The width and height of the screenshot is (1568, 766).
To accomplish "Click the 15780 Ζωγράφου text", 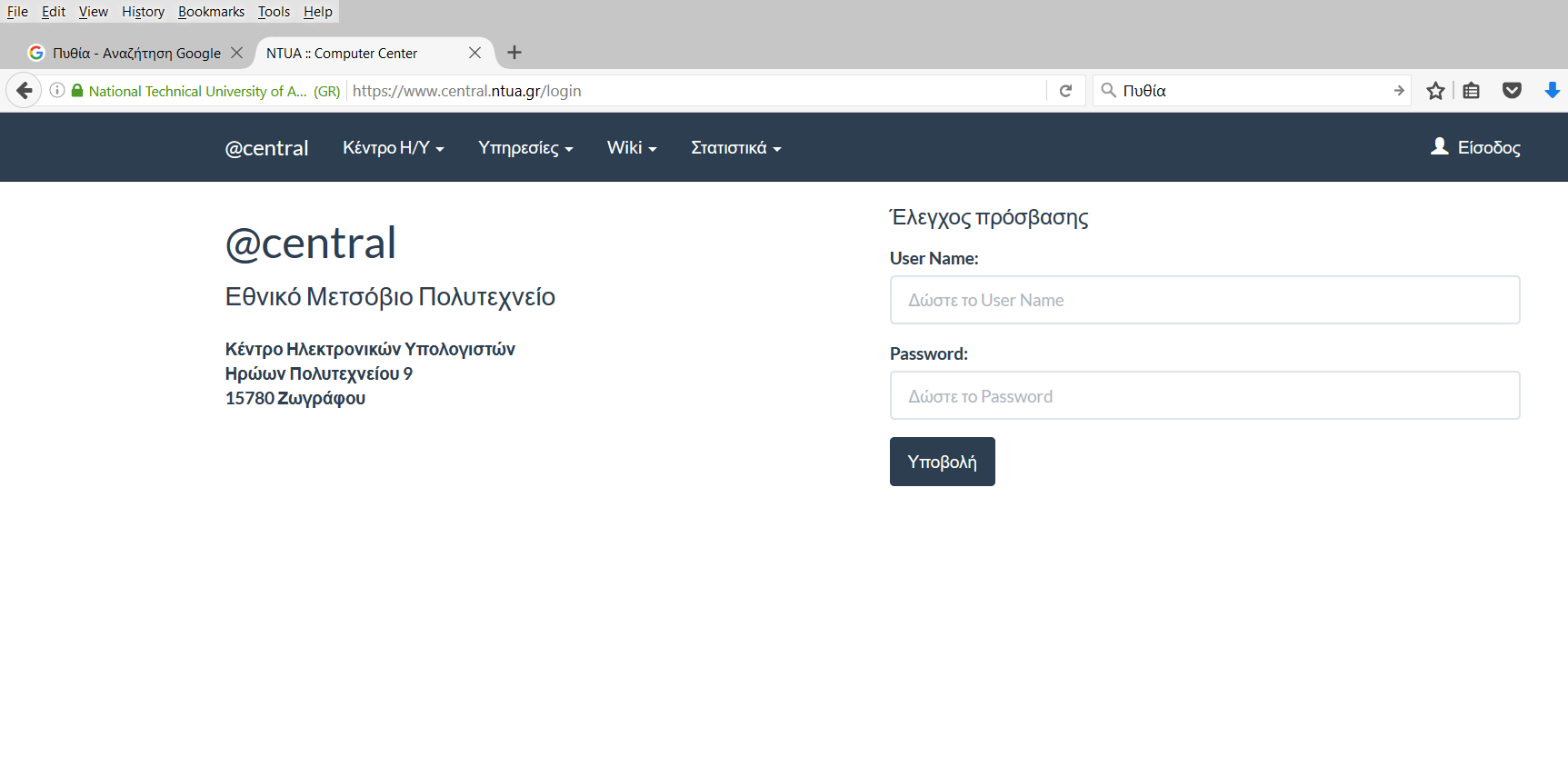I will [x=295, y=398].
